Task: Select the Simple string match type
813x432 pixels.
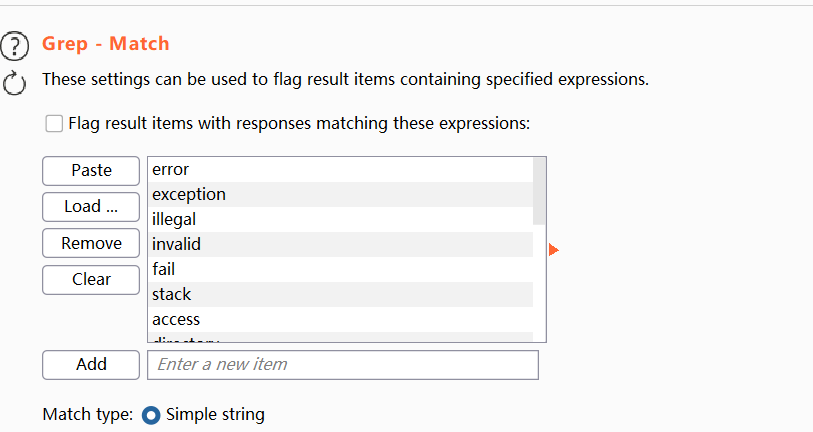Action: click(151, 414)
